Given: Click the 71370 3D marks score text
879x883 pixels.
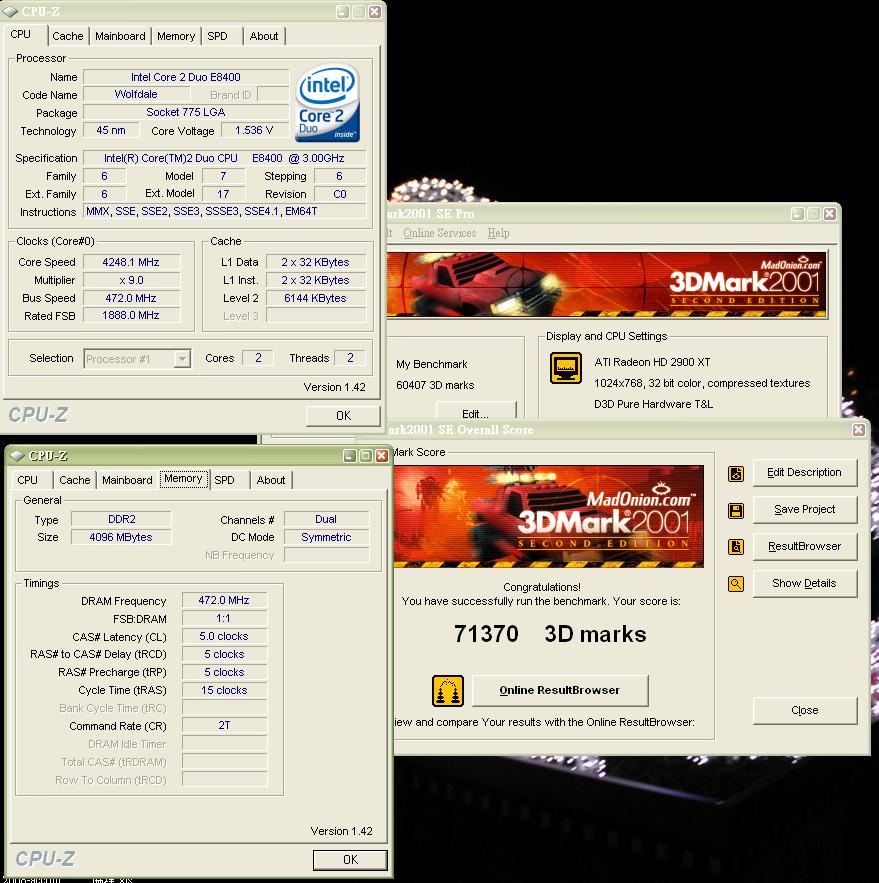Looking at the screenshot, I should 550,634.
